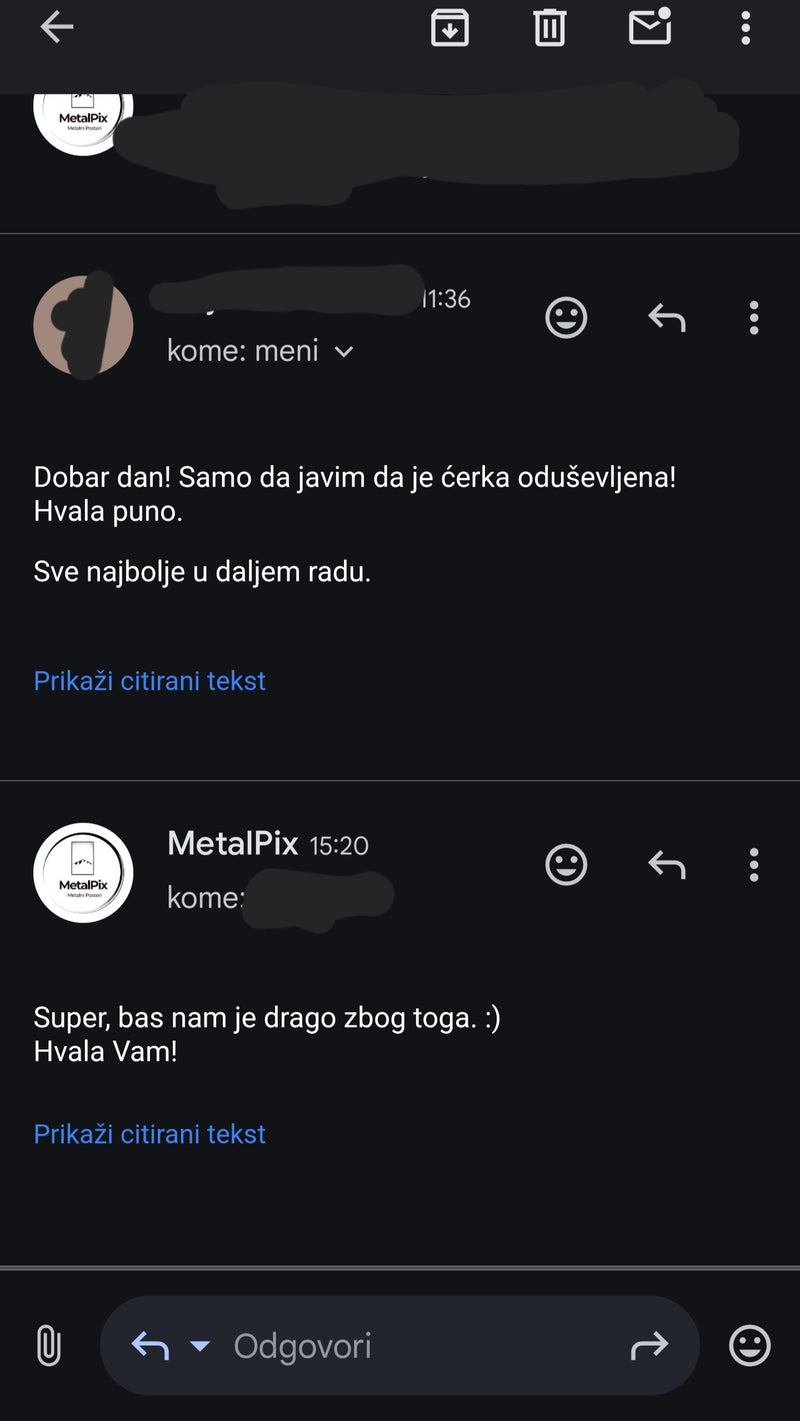This screenshot has height=1421, width=800.
Task: Show quoted text under 'Hvala Vam!' message
Action: tap(150, 1134)
